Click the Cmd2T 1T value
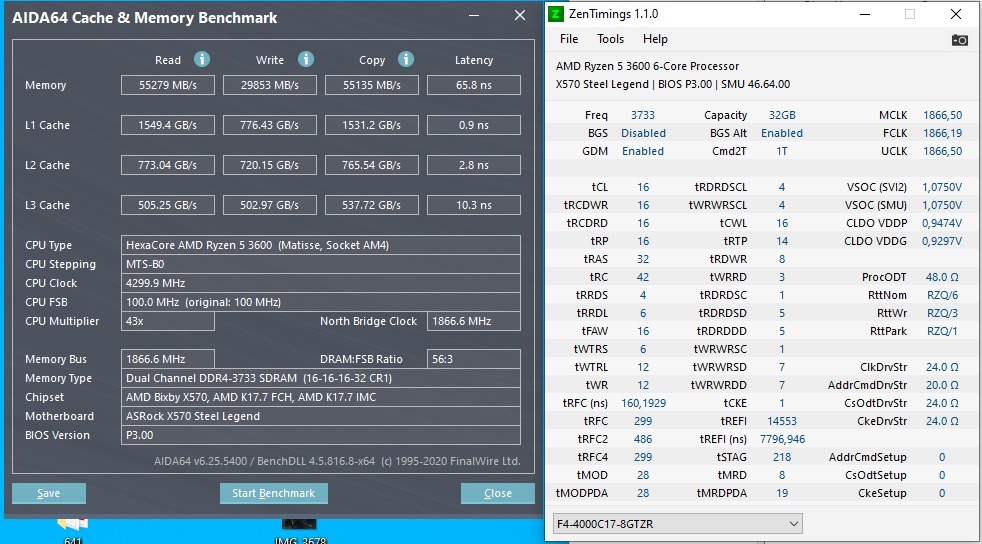Image resolution: width=982 pixels, height=544 pixels. 782,151
